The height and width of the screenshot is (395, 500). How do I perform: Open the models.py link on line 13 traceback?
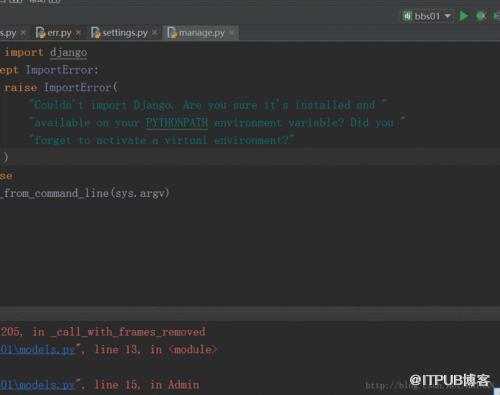pyautogui.click(x=38, y=350)
